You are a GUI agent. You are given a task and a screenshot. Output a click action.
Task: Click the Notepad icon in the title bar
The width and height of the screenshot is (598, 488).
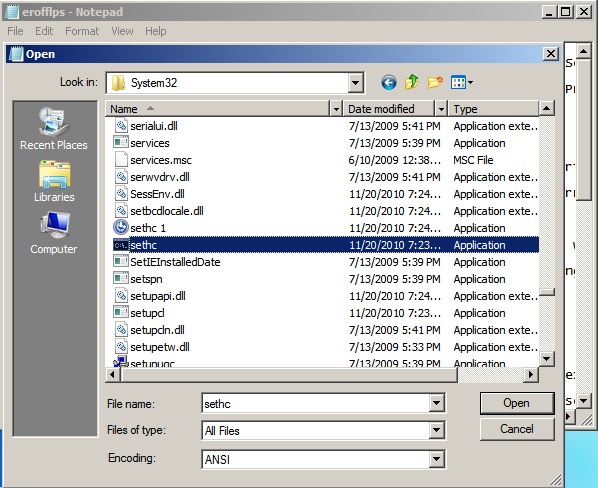pos(12,12)
